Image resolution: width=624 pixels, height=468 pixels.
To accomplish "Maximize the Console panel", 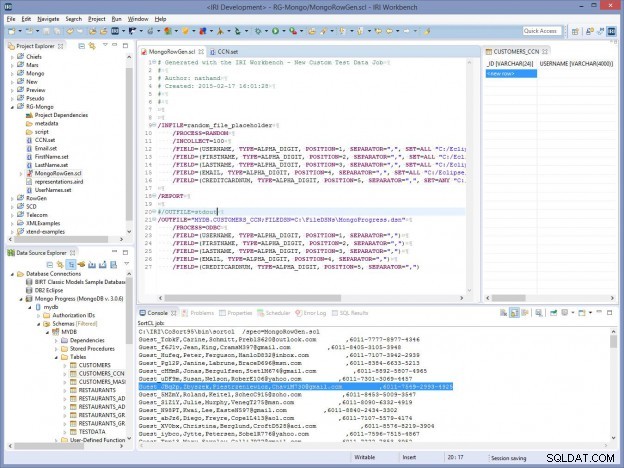I will click(x=609, y=312).
